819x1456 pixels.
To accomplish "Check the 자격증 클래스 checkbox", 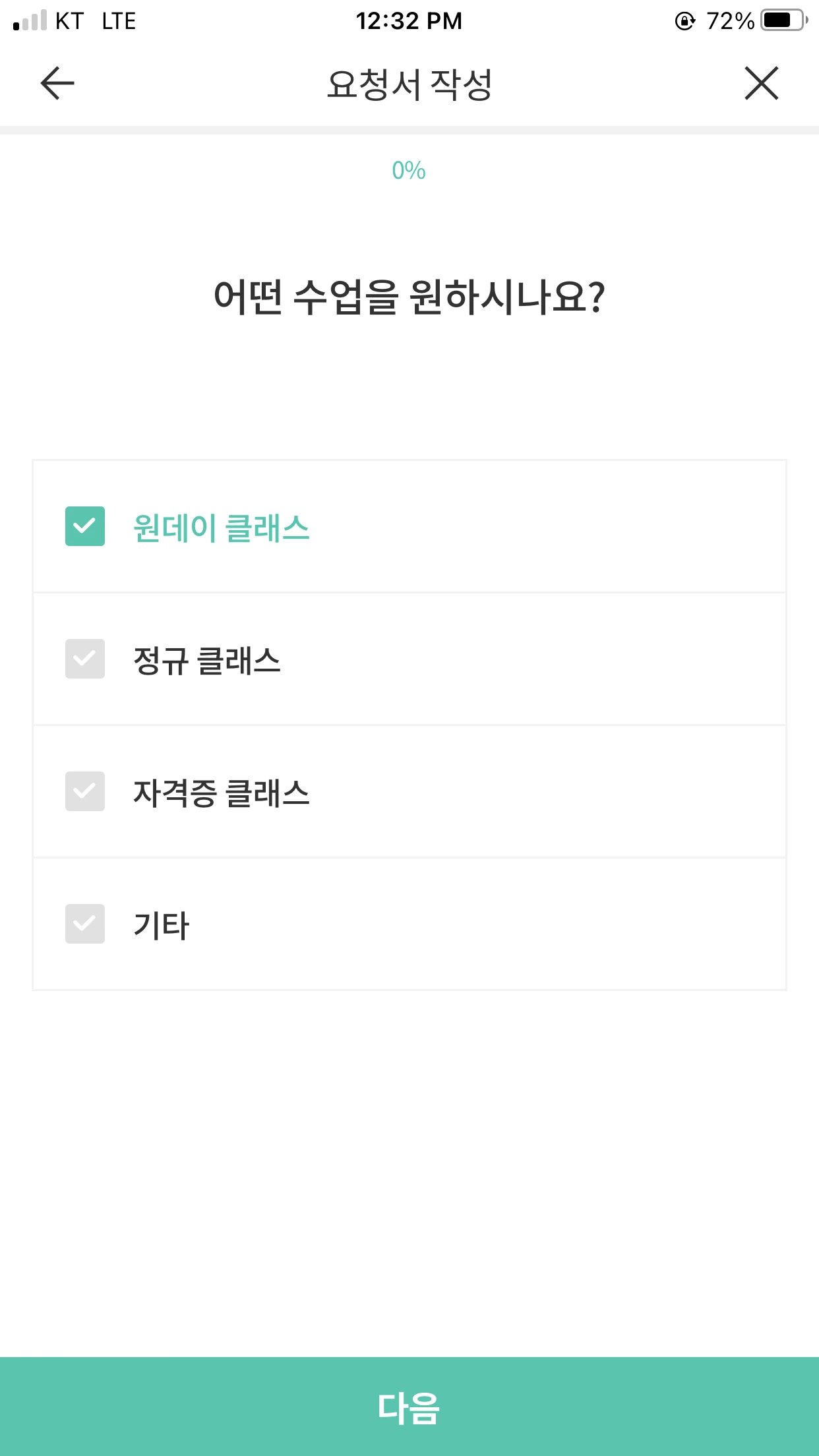I will point(85,791).
